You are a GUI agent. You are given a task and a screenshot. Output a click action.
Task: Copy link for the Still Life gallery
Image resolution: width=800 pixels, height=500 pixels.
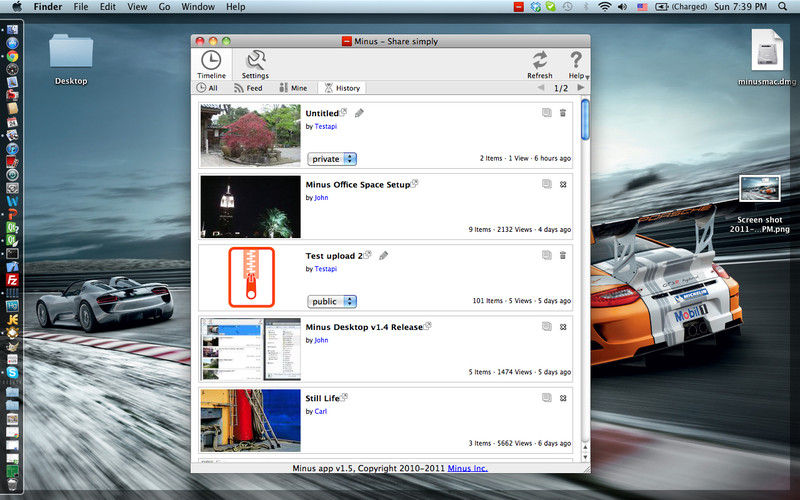(546, 398)
